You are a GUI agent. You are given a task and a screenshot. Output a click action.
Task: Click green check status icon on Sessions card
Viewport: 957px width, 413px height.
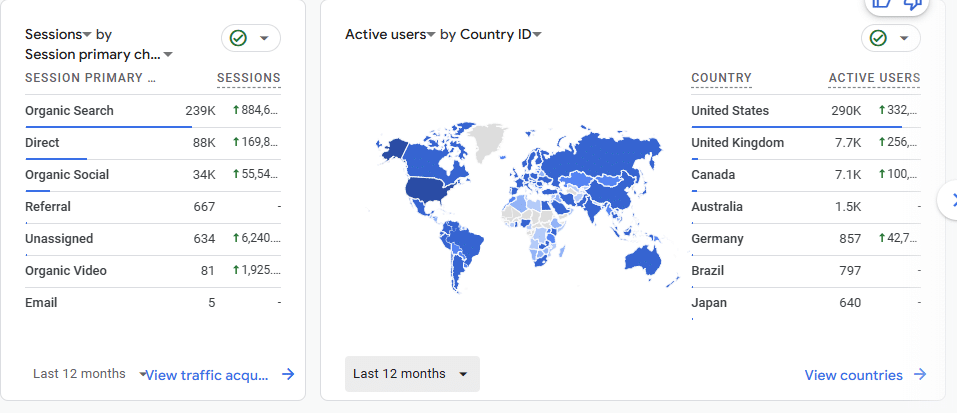(x=238, y=38)
